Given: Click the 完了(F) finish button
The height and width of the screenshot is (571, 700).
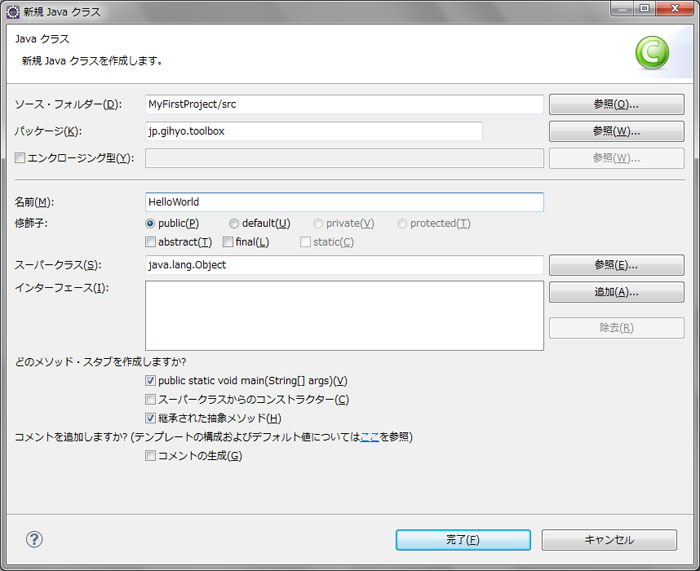Looking at the screenshot, I should (463, 540).
